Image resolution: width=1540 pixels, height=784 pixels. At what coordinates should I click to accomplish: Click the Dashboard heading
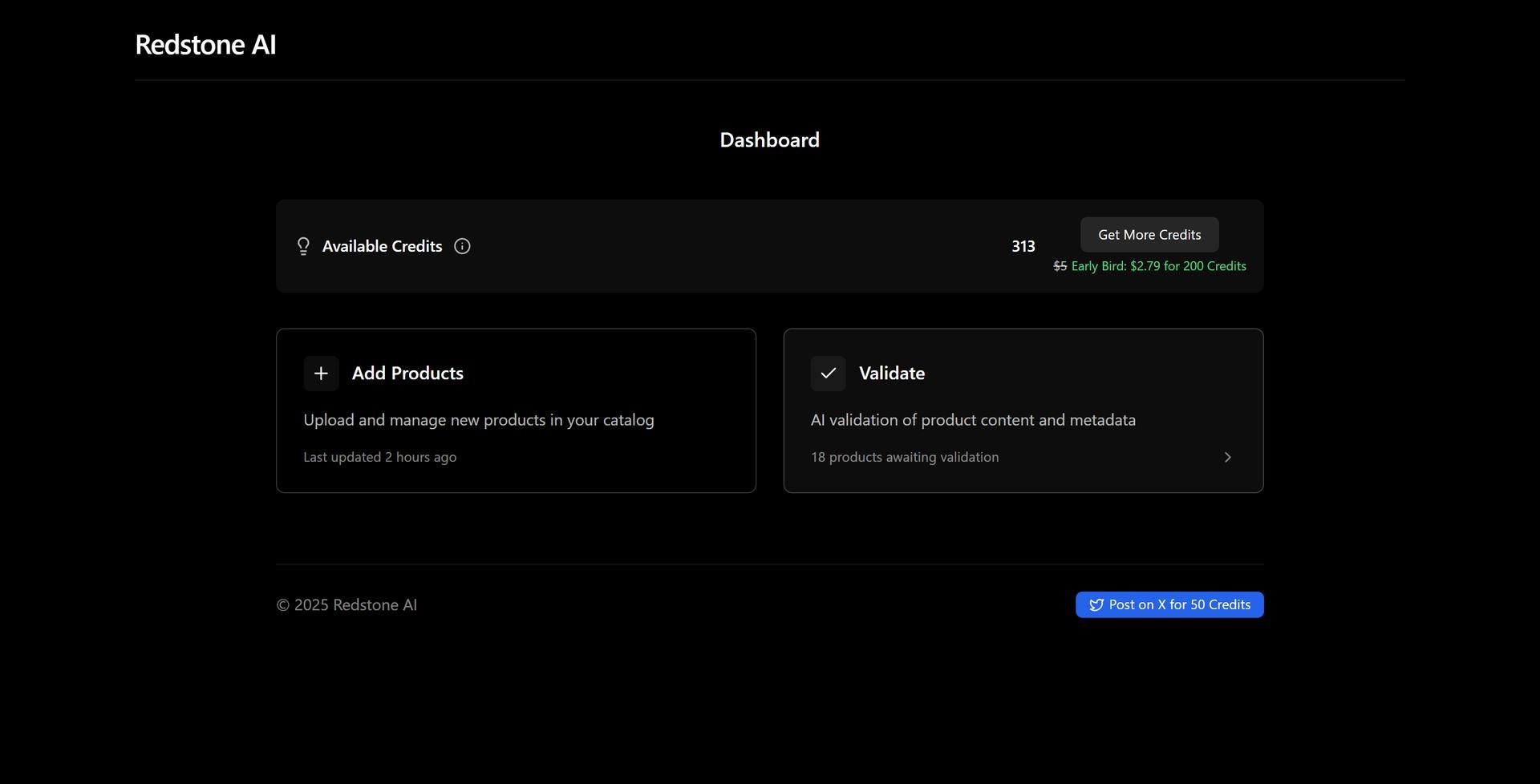[x=769, y=140]
